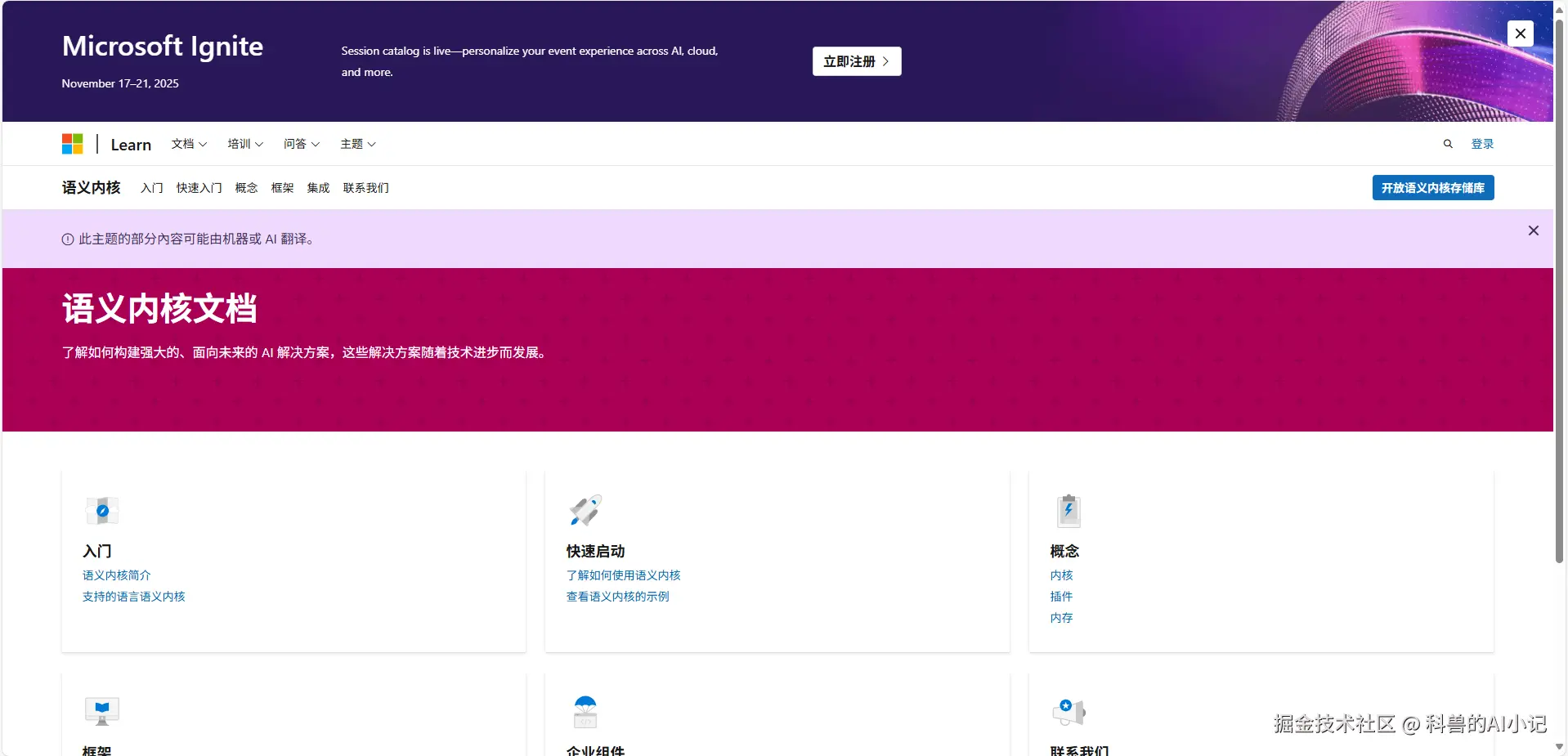The width and height of the screenshot is (1568, 756).
Task: Click the 登录 sign-in link
Action: click(x=1482, y=144)
